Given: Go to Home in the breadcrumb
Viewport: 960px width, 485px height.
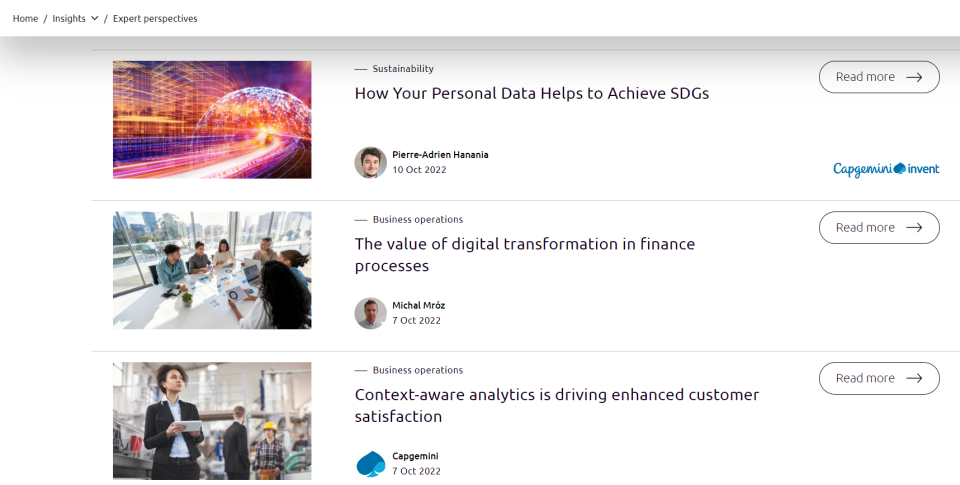Looking at the screenshot, I should pos(25,18).
